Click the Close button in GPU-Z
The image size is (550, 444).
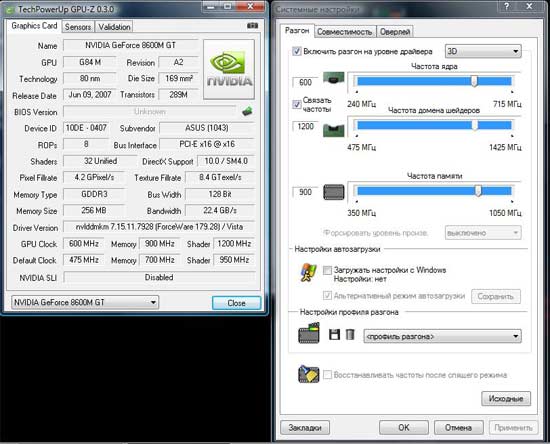click(x=236, y=303)
